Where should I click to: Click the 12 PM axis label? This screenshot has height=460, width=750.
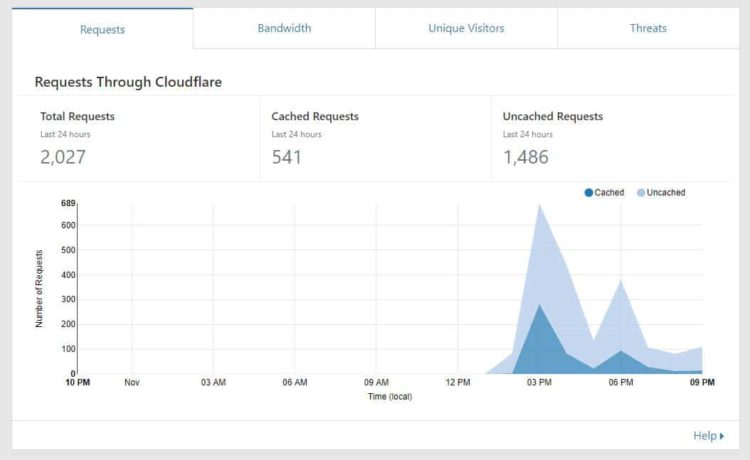[x=458, y=382]
